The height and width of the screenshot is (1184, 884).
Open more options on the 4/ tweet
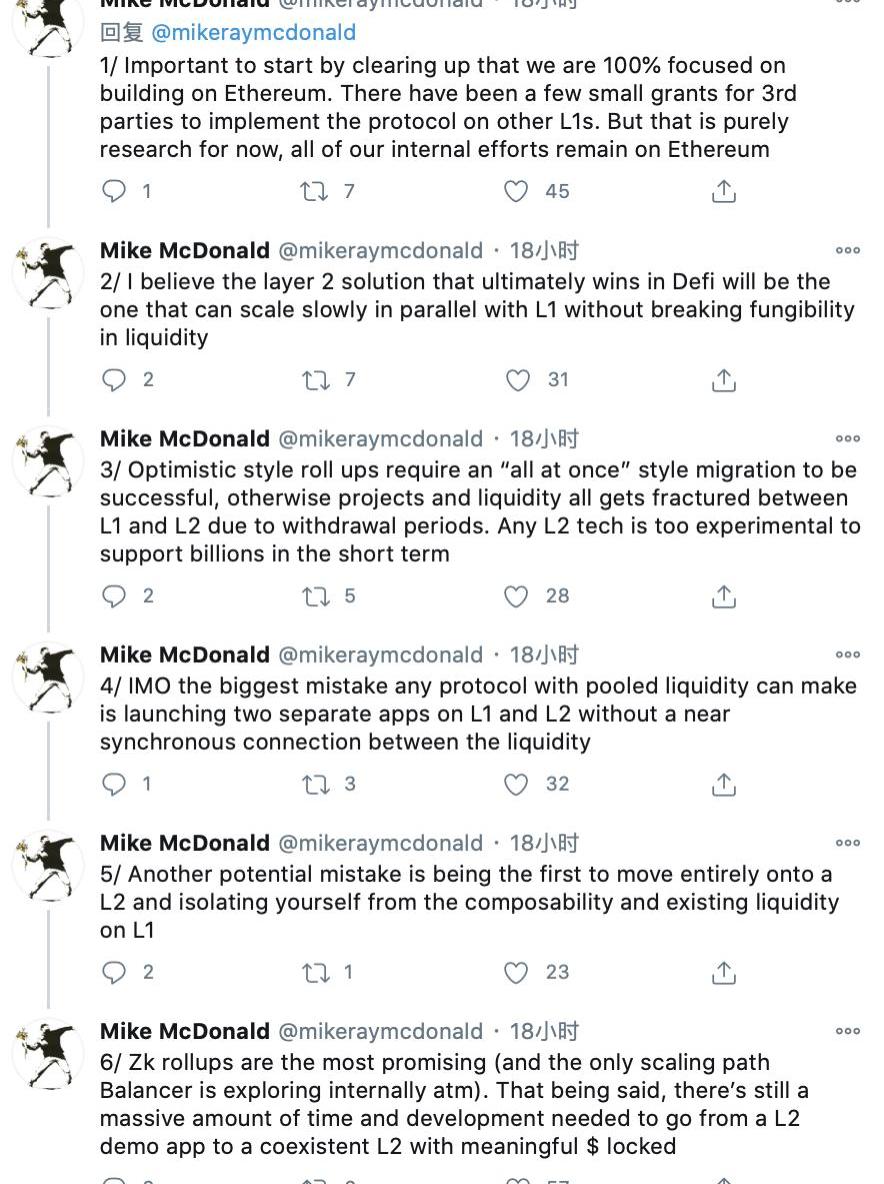[x=848, y=655]
